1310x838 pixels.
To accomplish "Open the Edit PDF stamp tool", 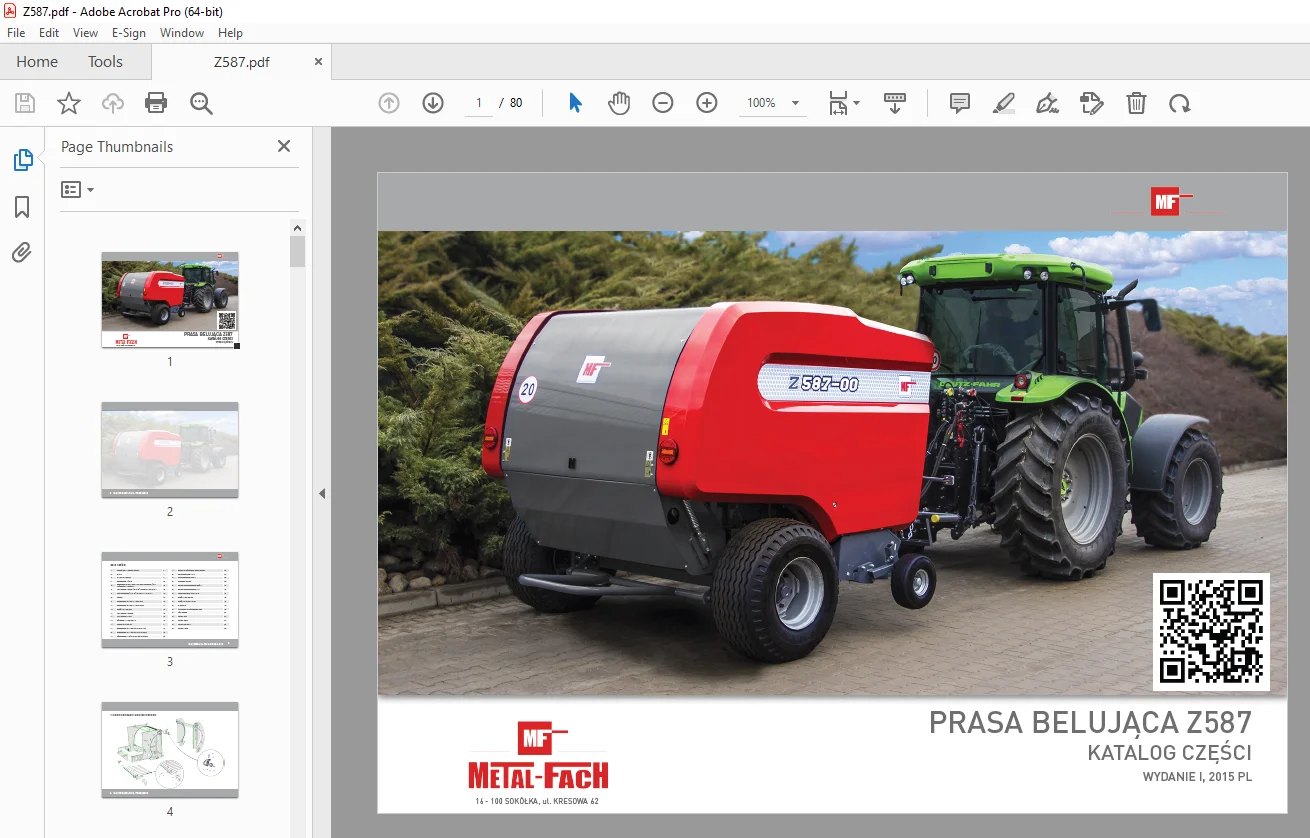I will pyautogui.click(x=1092, y=103).
